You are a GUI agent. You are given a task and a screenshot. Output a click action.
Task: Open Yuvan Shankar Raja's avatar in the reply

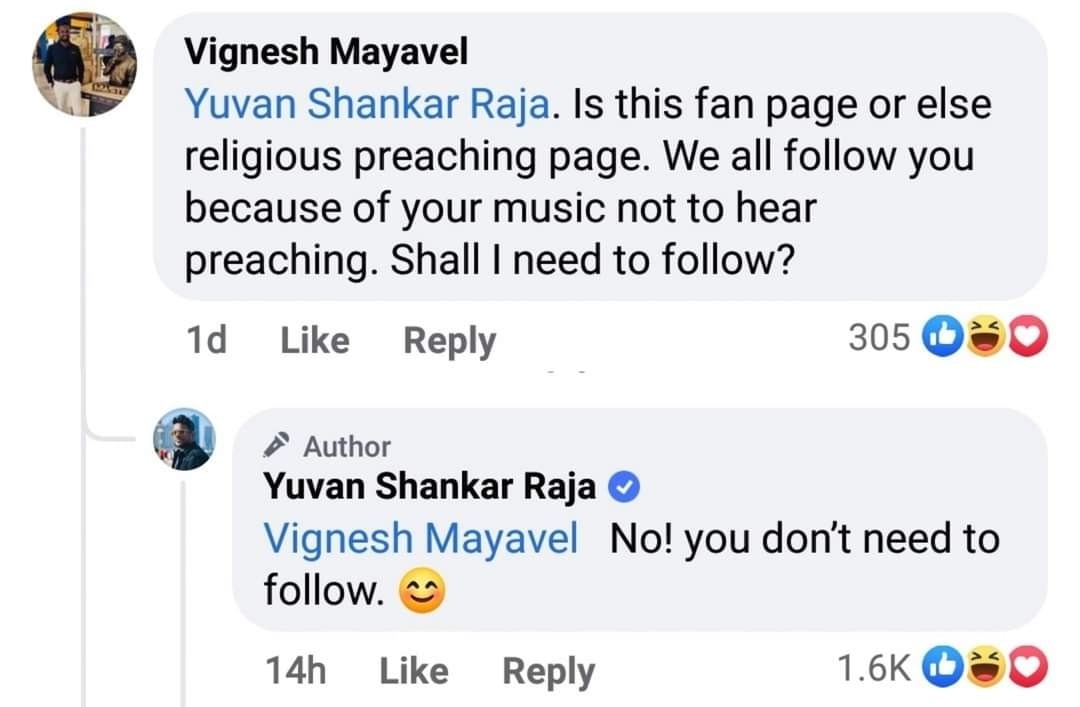pos(183,440)
